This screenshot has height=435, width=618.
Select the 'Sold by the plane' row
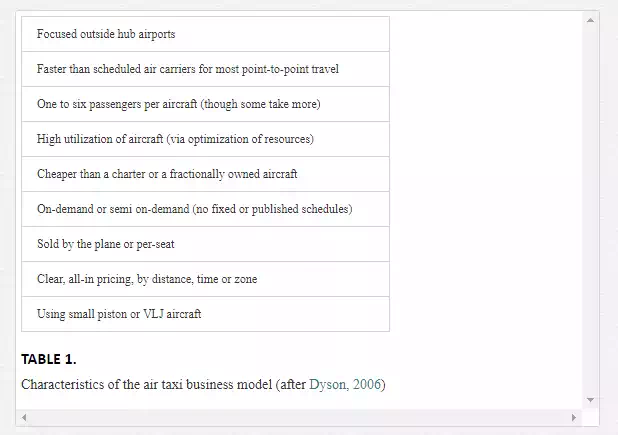(205, 244)
